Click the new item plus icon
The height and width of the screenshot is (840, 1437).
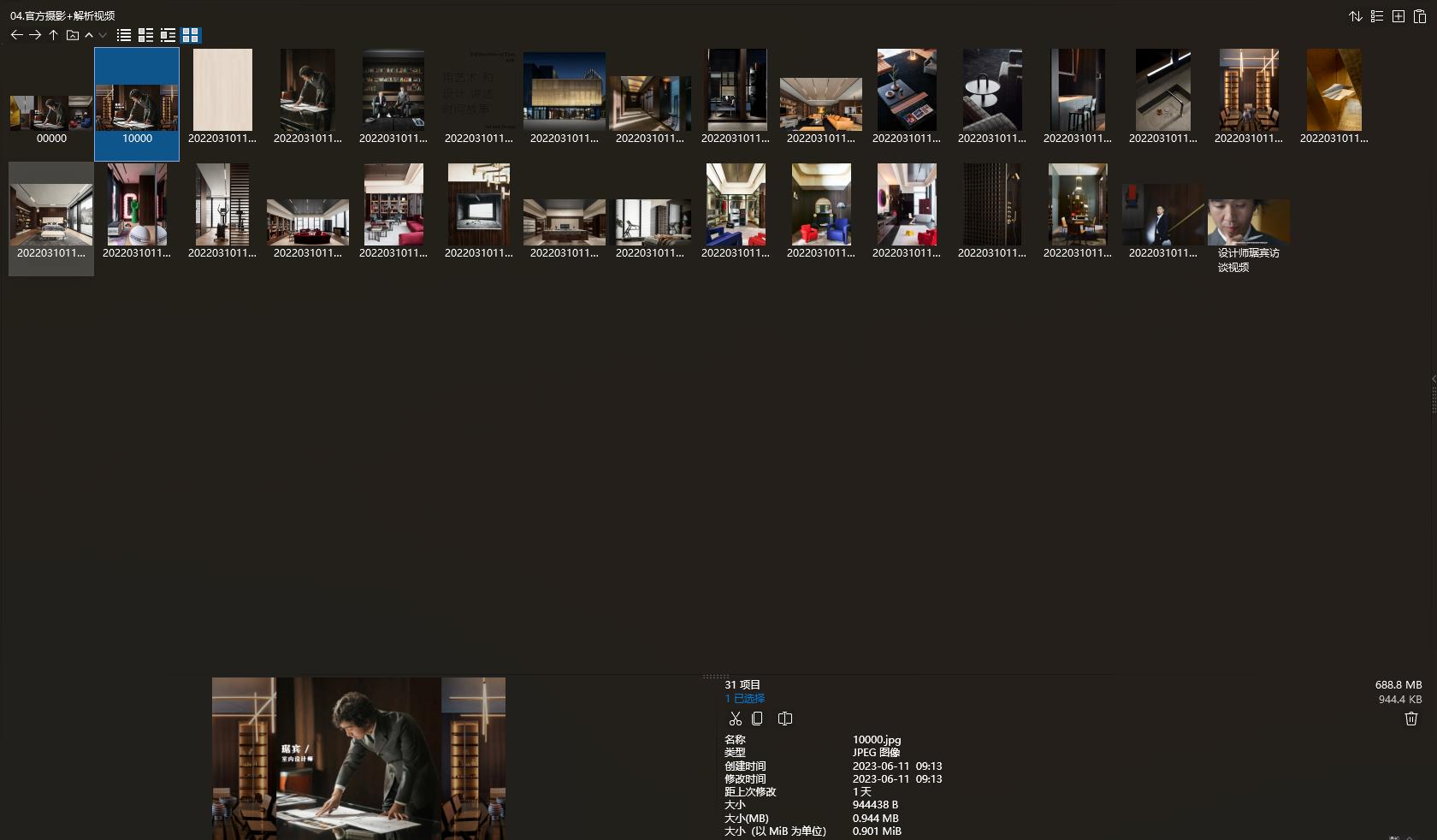[1399, 16]
